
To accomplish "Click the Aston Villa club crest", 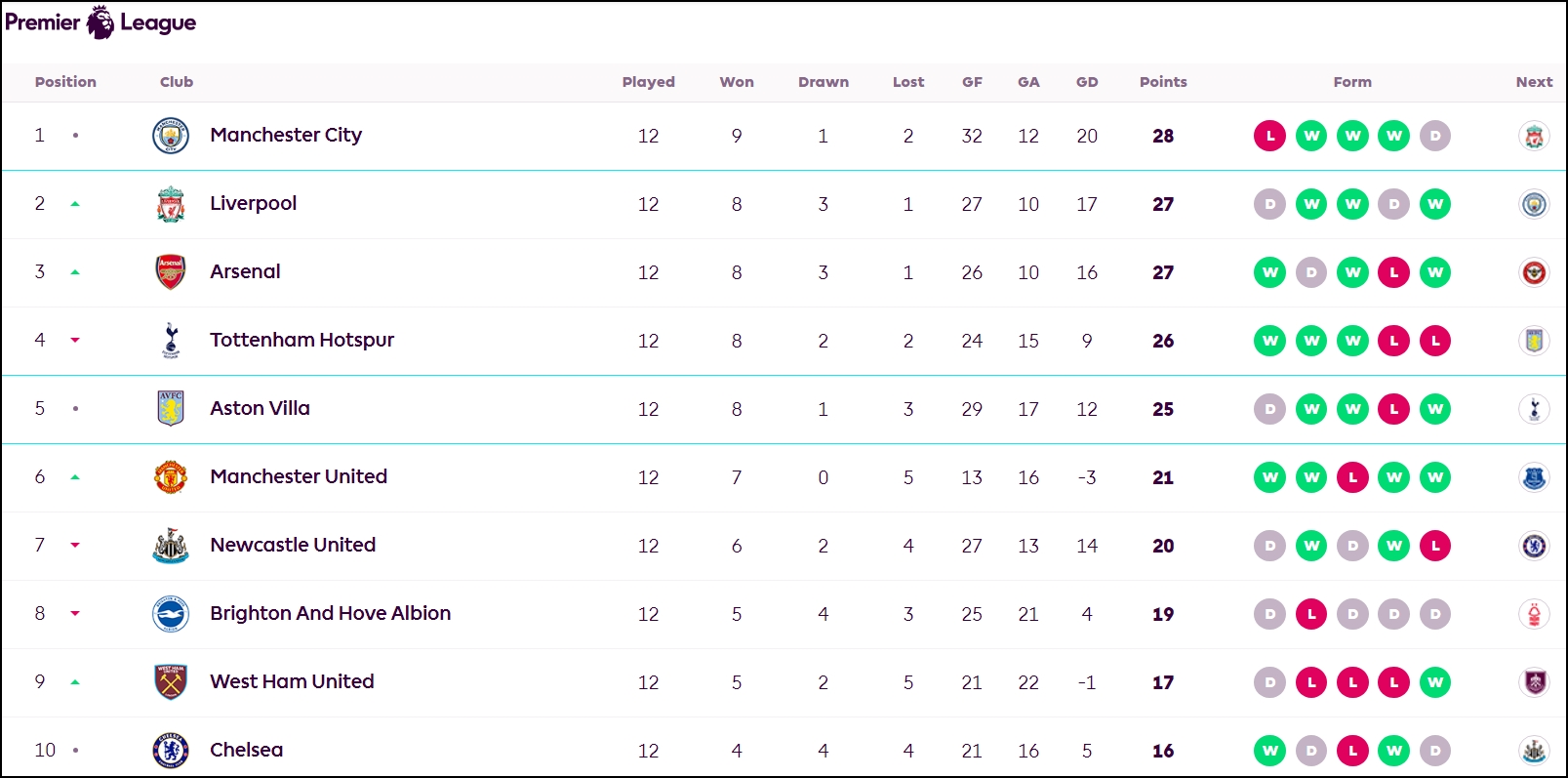I will [x=168, y=409].
